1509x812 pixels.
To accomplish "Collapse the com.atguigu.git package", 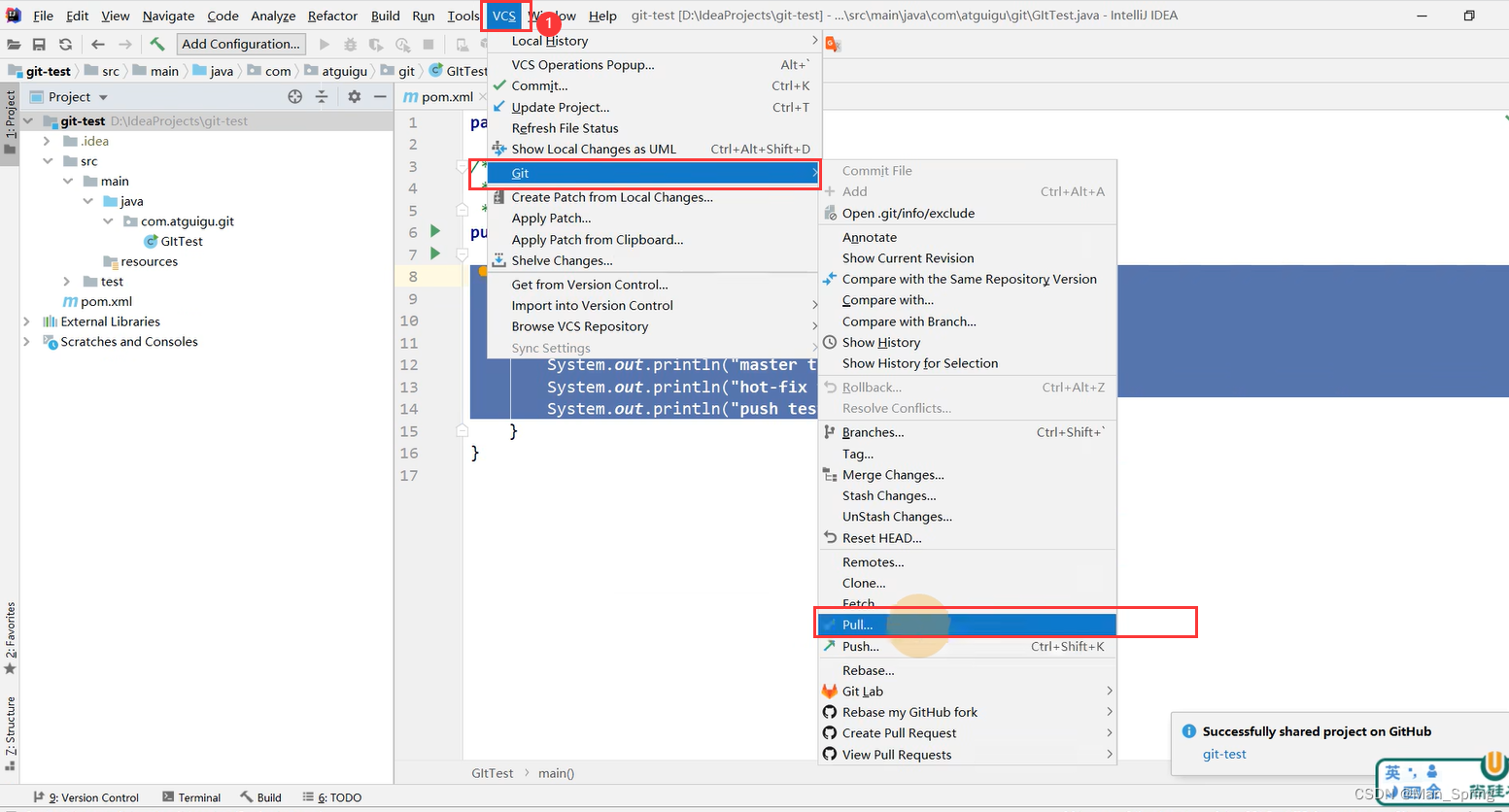I will (108, 221).
